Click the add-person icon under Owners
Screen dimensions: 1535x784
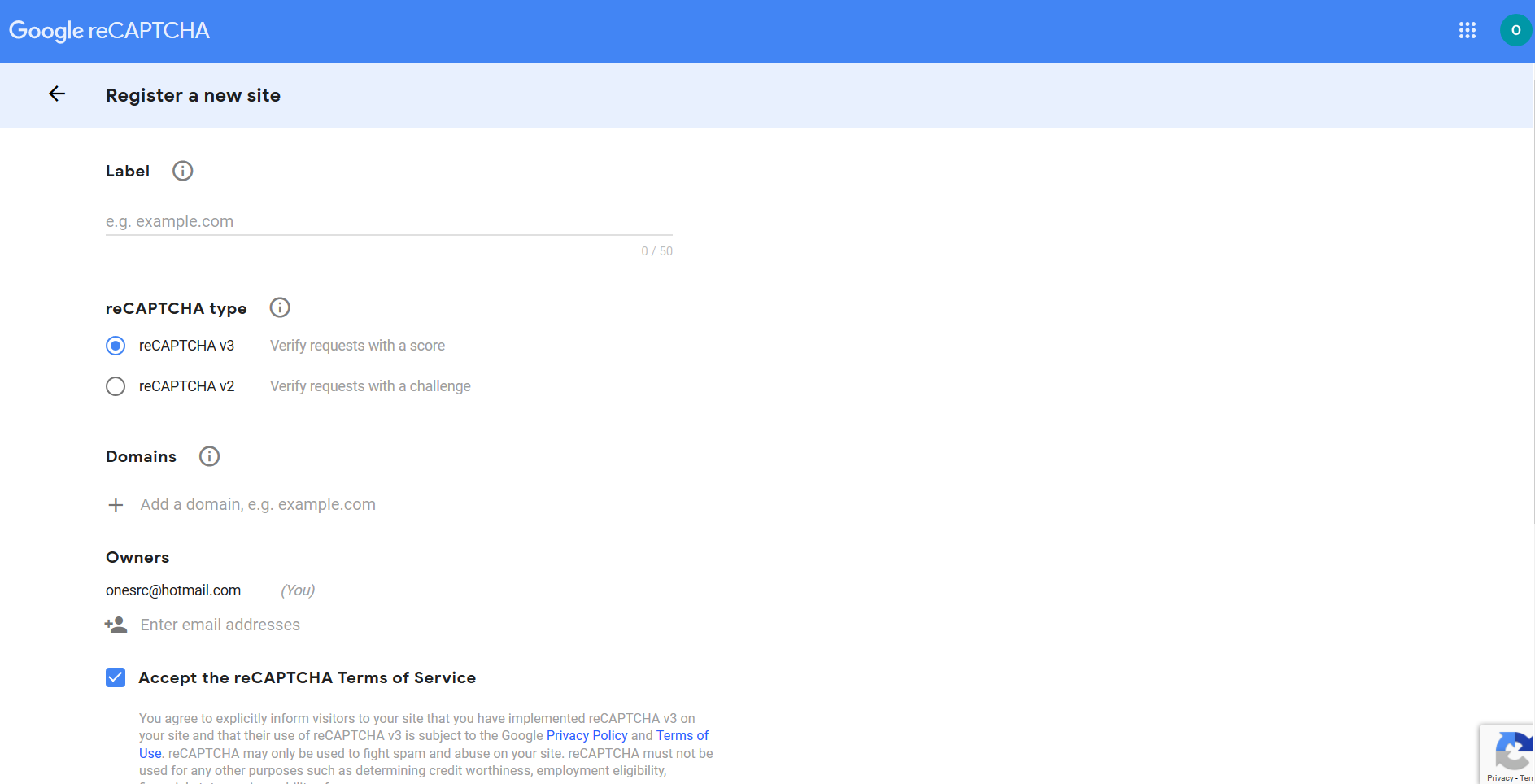(x=116, y=625)
